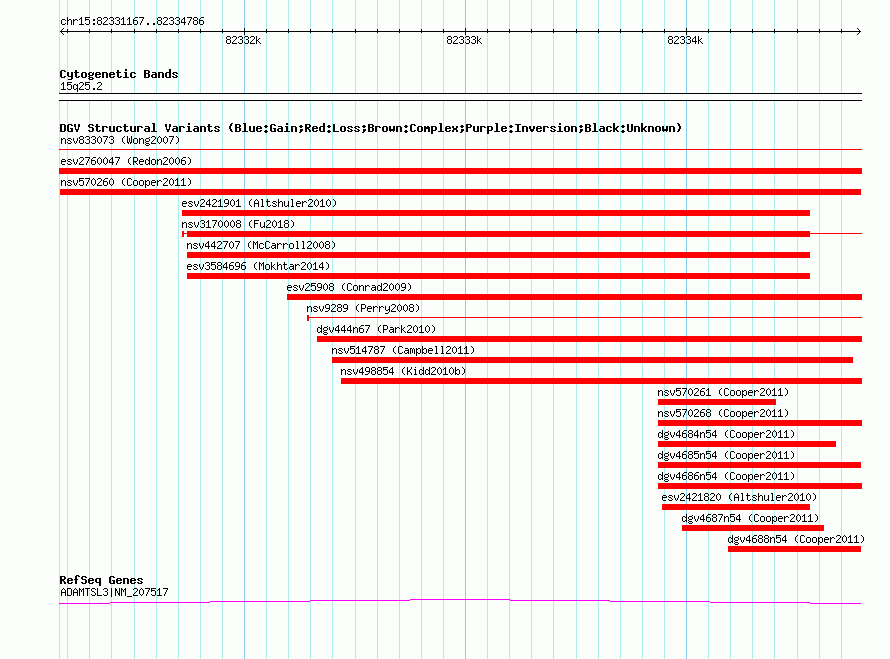The width and height of the screenshot is (890, 659).
Task: Click the red bar beneath dgv4688n54
Action: tap(795, 549)
